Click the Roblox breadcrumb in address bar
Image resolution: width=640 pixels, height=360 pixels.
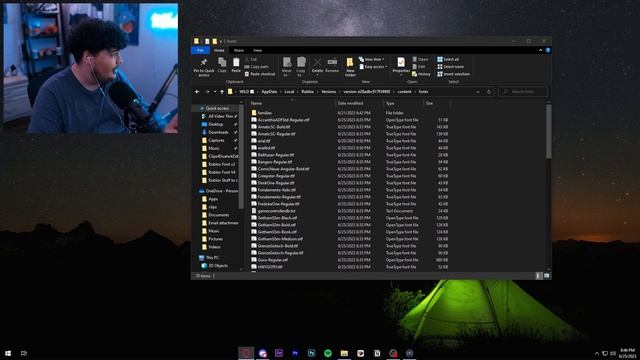(307, 92)
